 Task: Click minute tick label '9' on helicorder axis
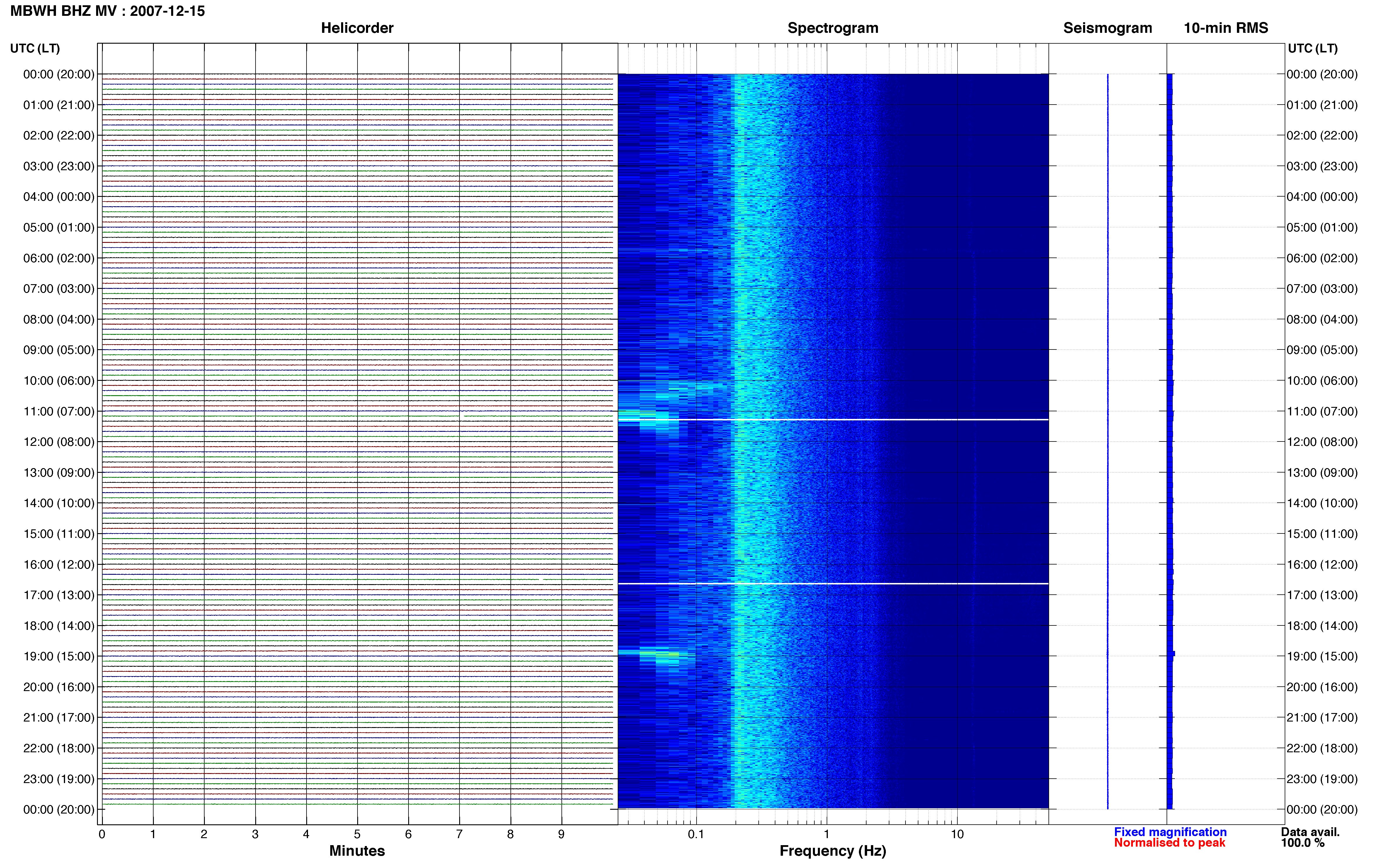pyautogui.click(x=561, y=834)
